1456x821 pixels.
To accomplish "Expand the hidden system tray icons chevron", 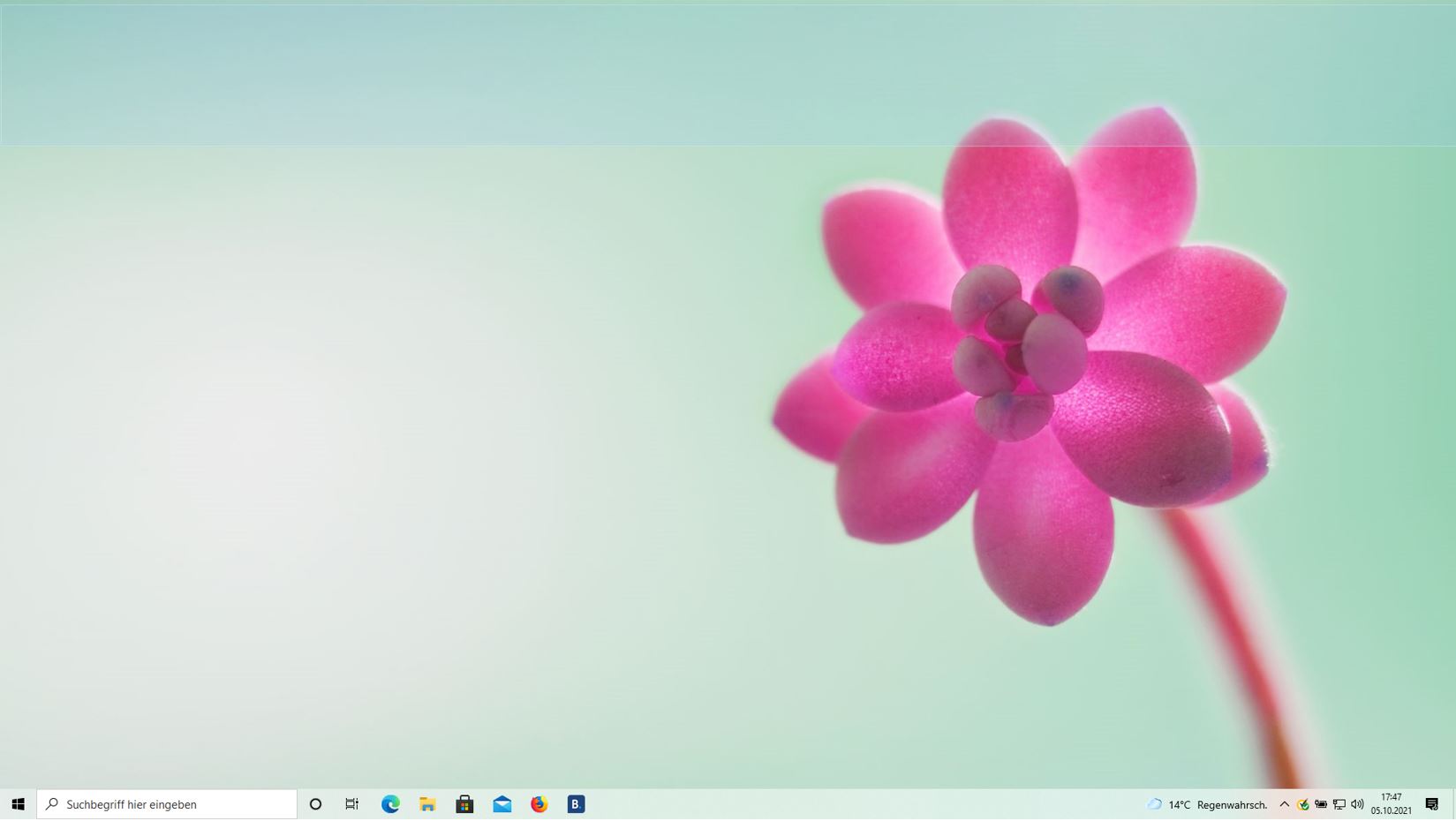I will coord(1285,804).
